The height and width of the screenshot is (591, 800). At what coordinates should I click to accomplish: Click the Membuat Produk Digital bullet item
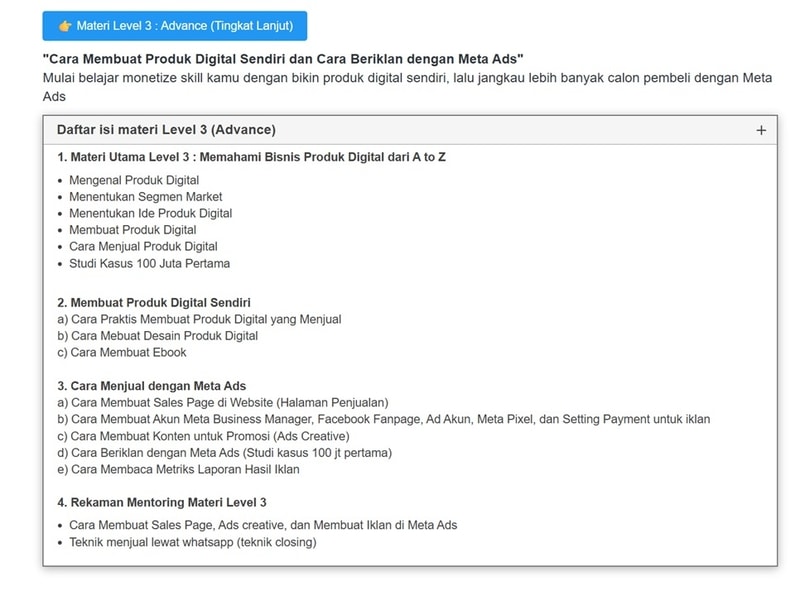click(x=132, y=230)
